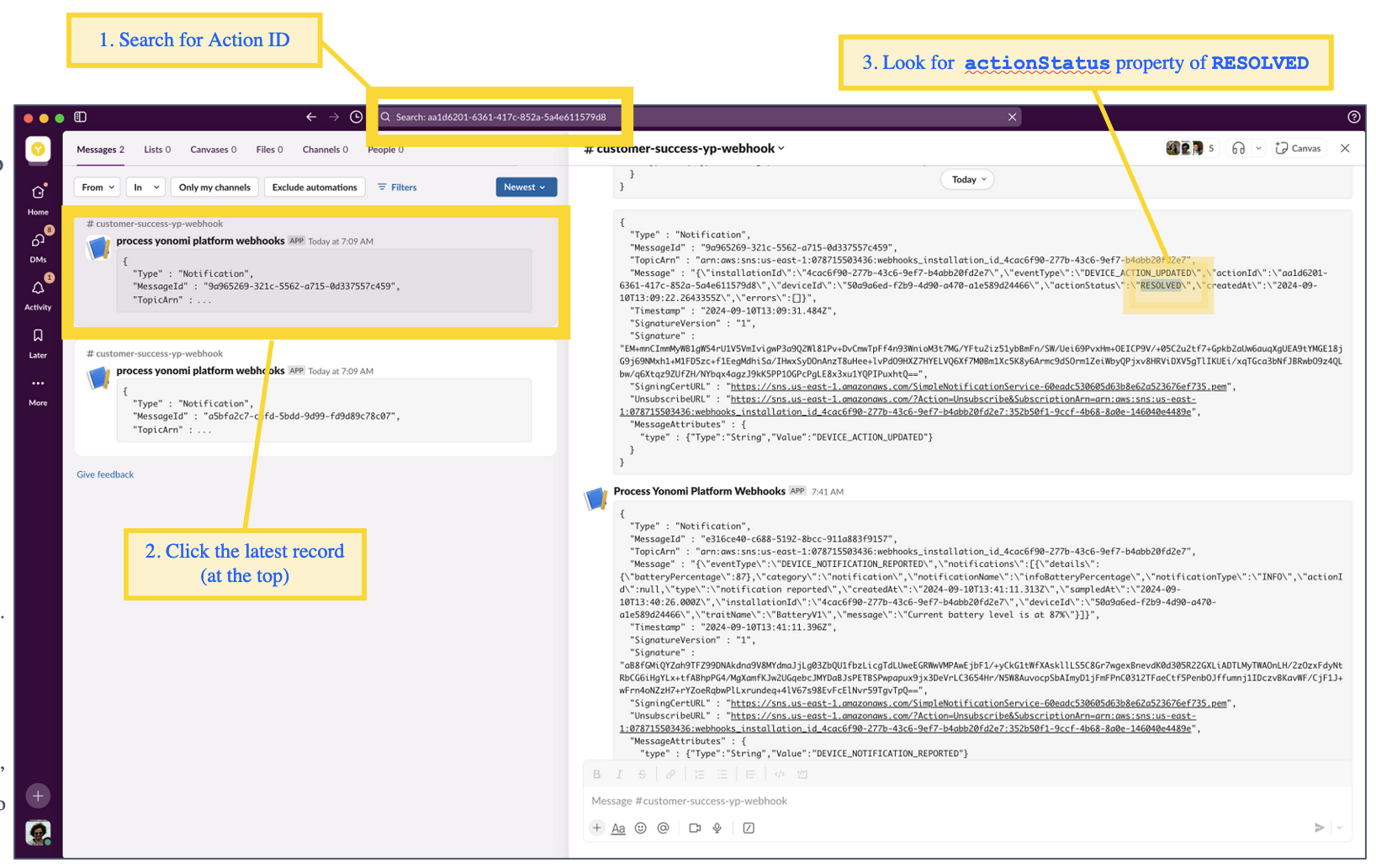
Task: Toggle the Exclude automations filter
Action: pyautogui.click(x=315, y=188)
